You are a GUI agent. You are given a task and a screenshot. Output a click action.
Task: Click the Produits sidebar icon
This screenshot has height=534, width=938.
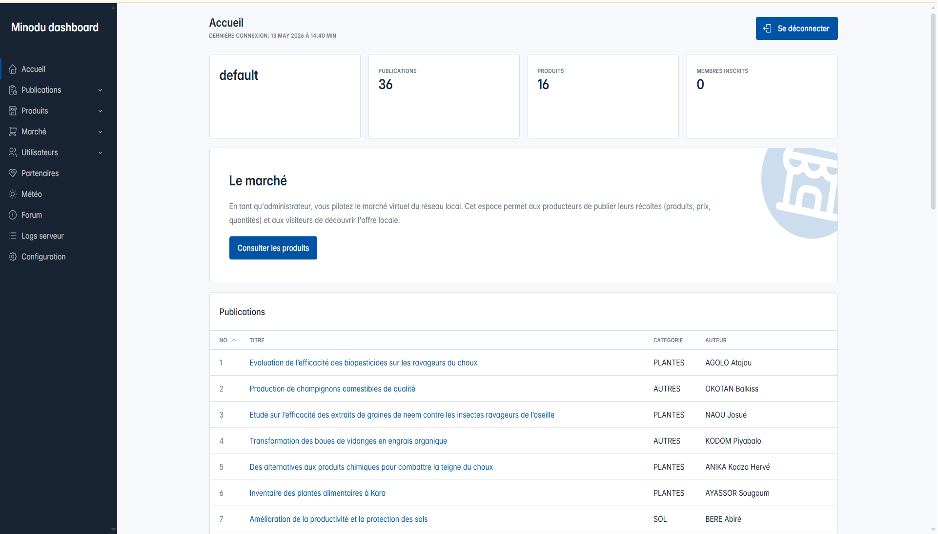pyautogui.click(x=13, y=111)
